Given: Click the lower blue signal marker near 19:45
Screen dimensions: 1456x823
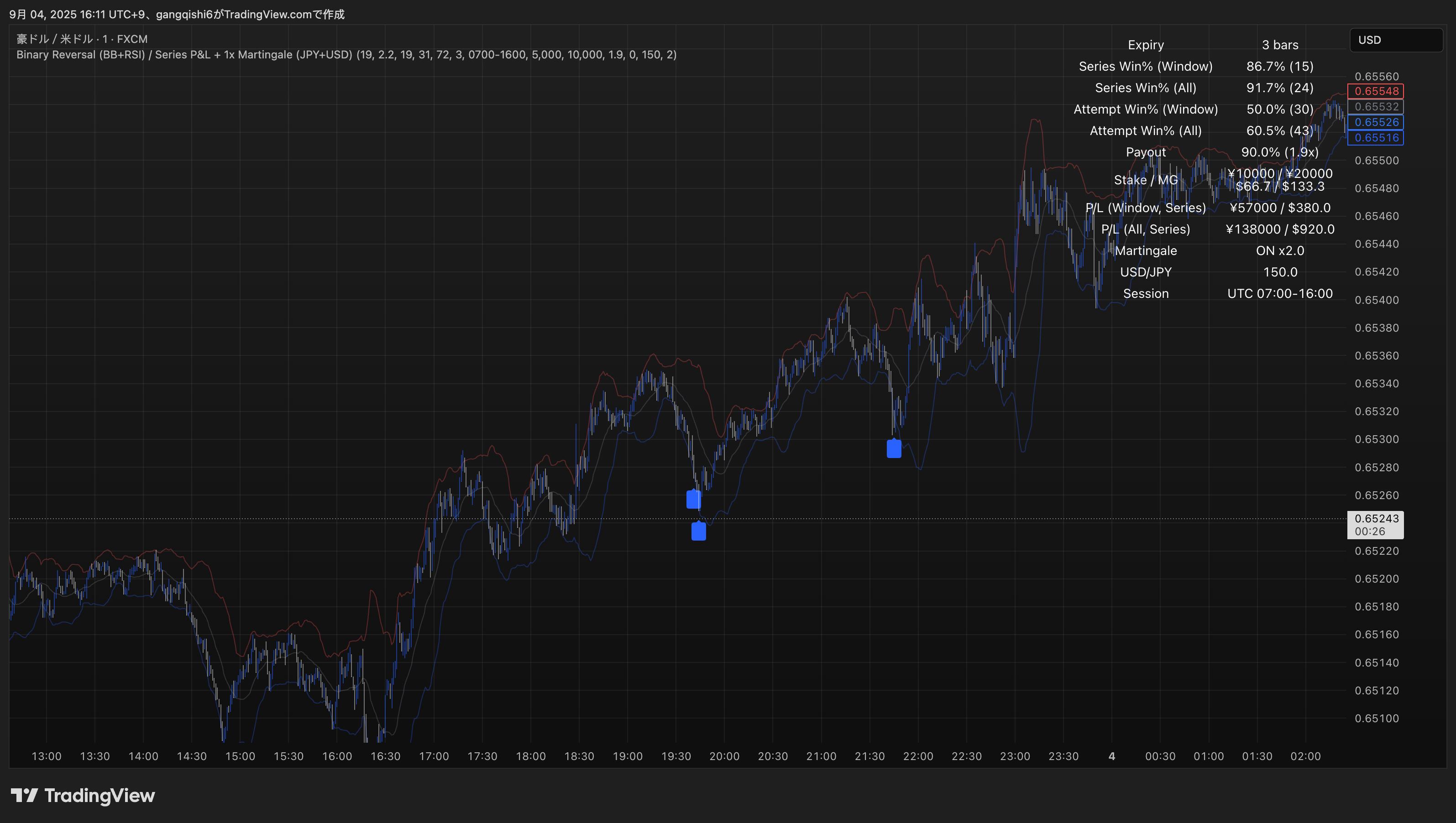Looking at the screenshot, I should (x=698, y=531).
